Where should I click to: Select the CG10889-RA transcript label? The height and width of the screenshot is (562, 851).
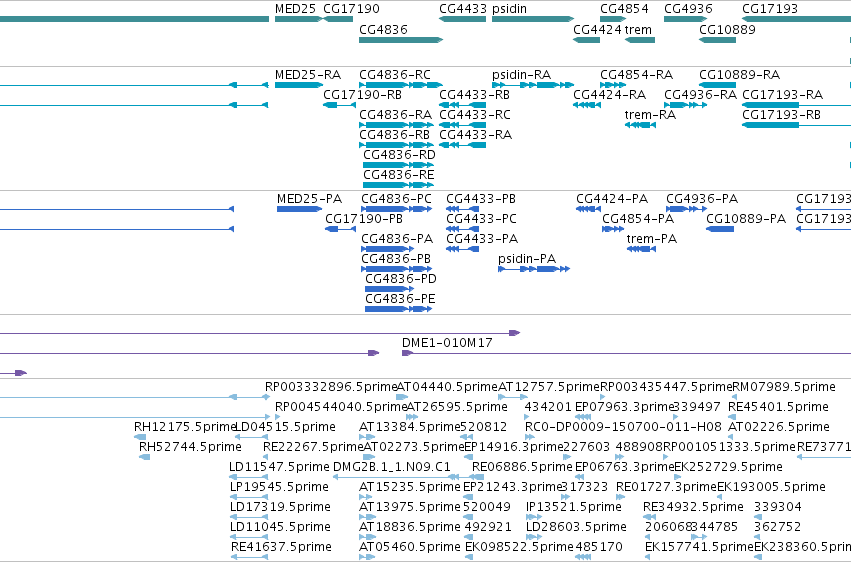(739, 74)
